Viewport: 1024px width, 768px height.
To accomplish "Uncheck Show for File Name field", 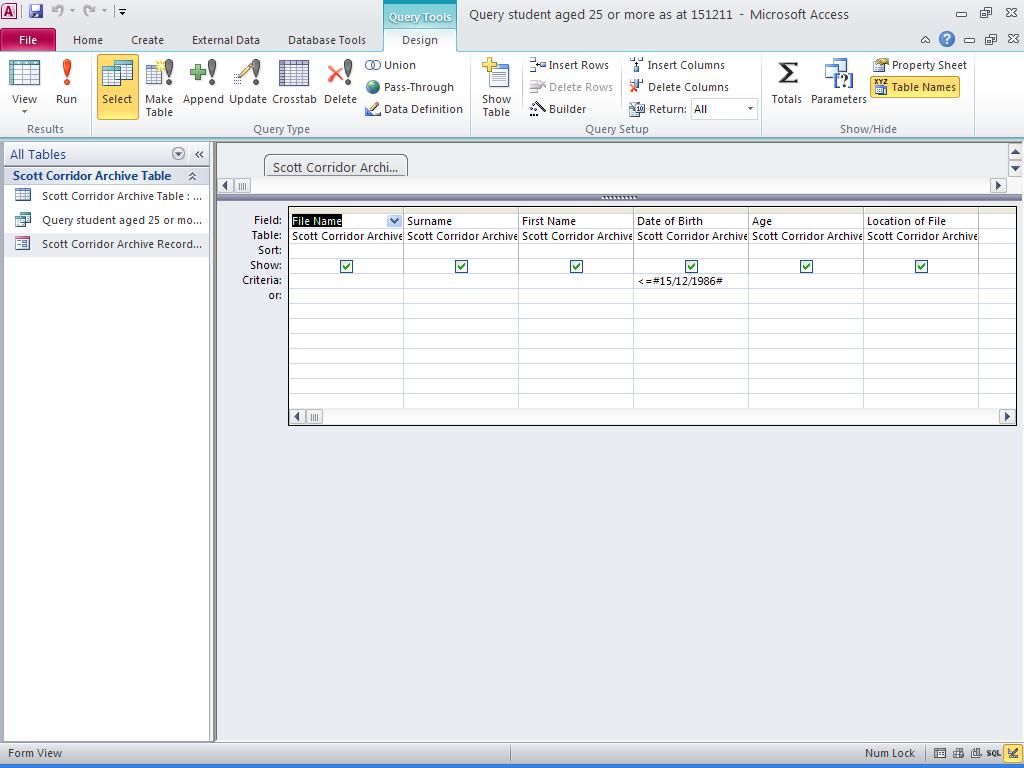I will coord(346,266).
